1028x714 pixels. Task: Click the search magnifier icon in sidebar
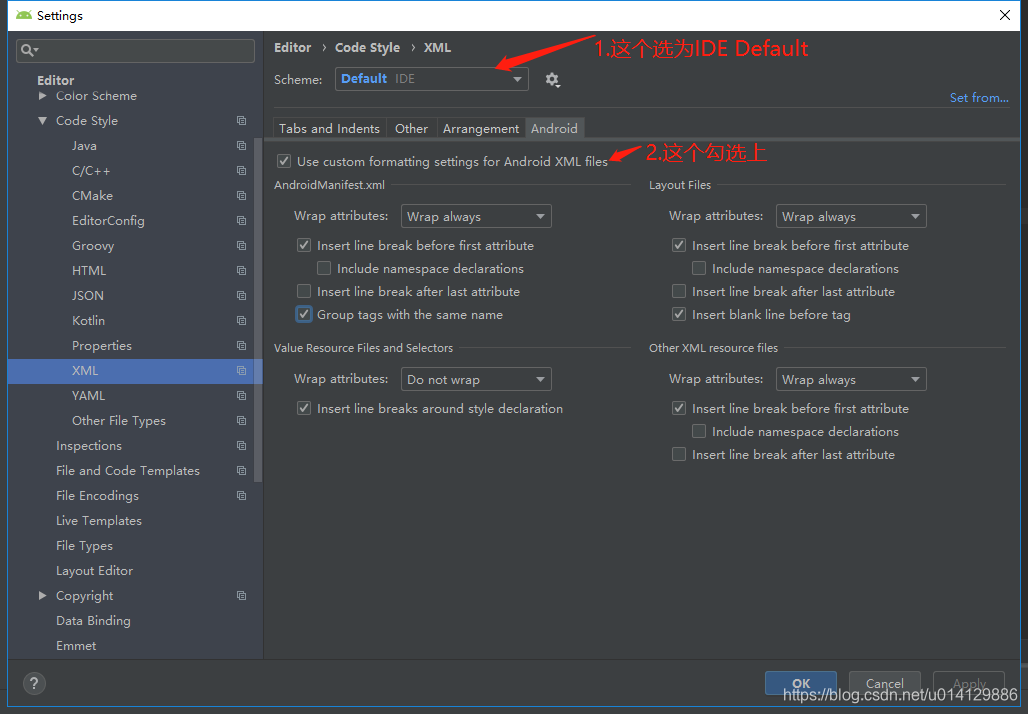29,50
